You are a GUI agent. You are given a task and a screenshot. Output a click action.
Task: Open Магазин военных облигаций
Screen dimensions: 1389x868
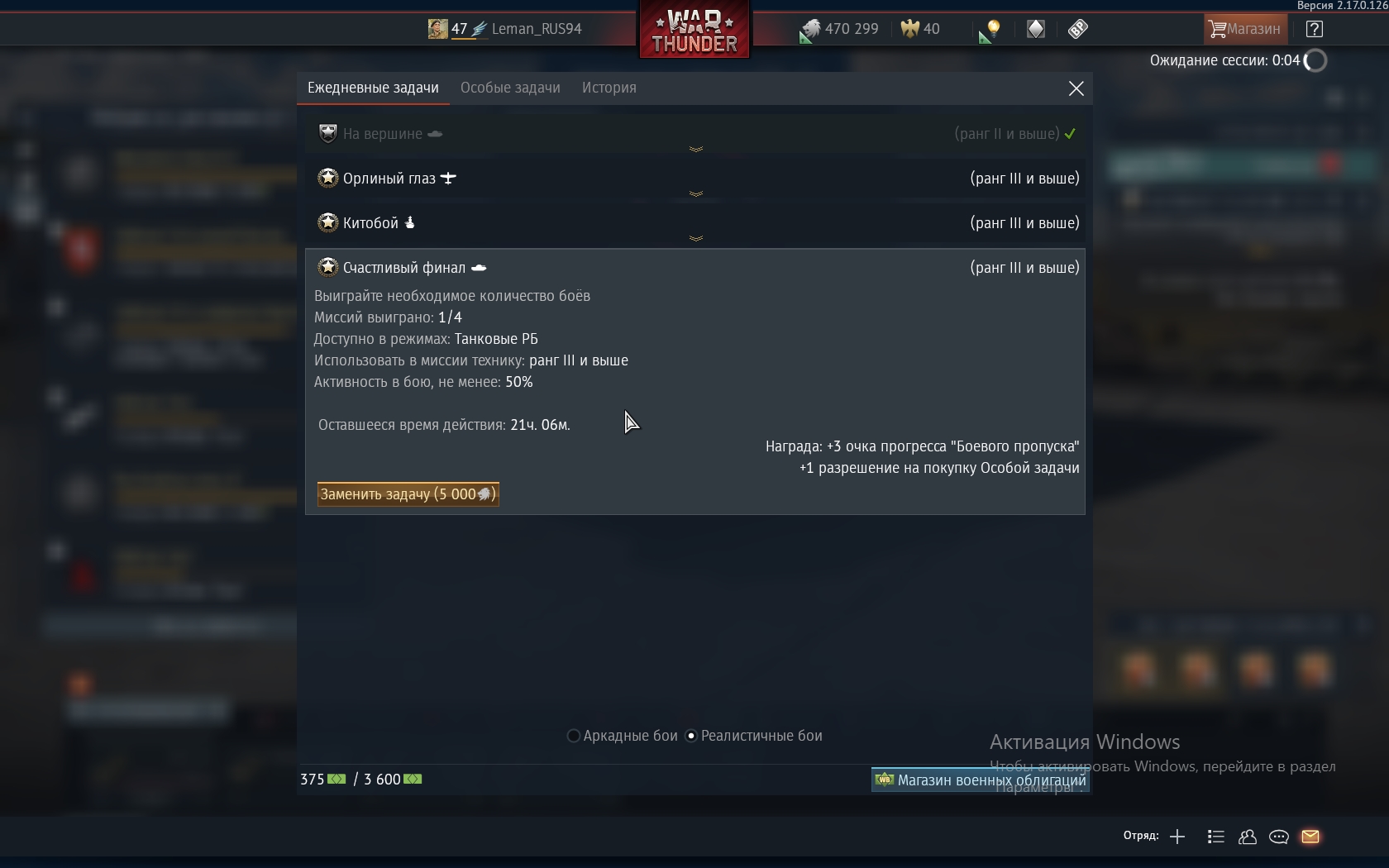click(981, 780)
